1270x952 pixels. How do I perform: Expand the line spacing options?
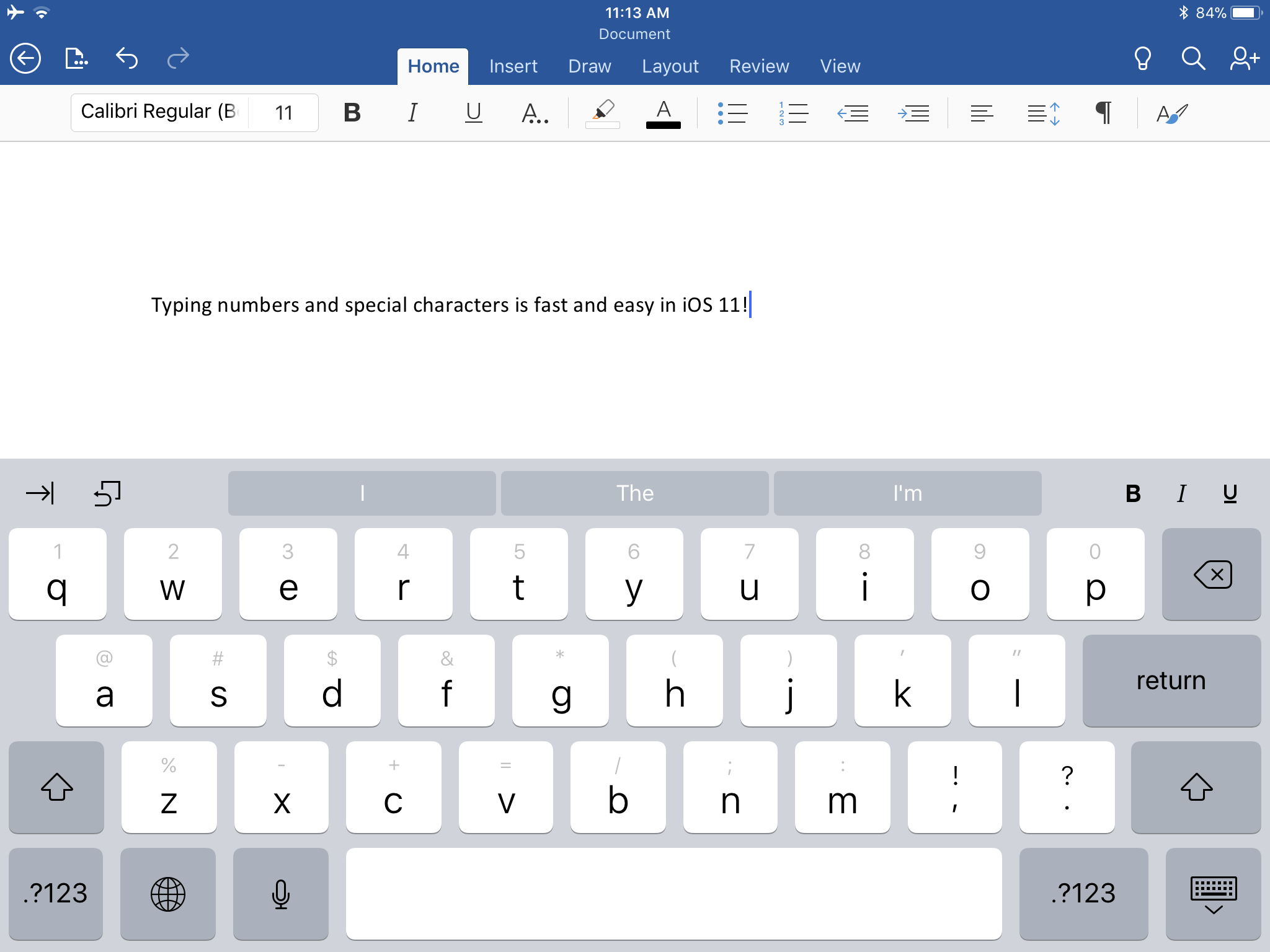[1043, 113]
